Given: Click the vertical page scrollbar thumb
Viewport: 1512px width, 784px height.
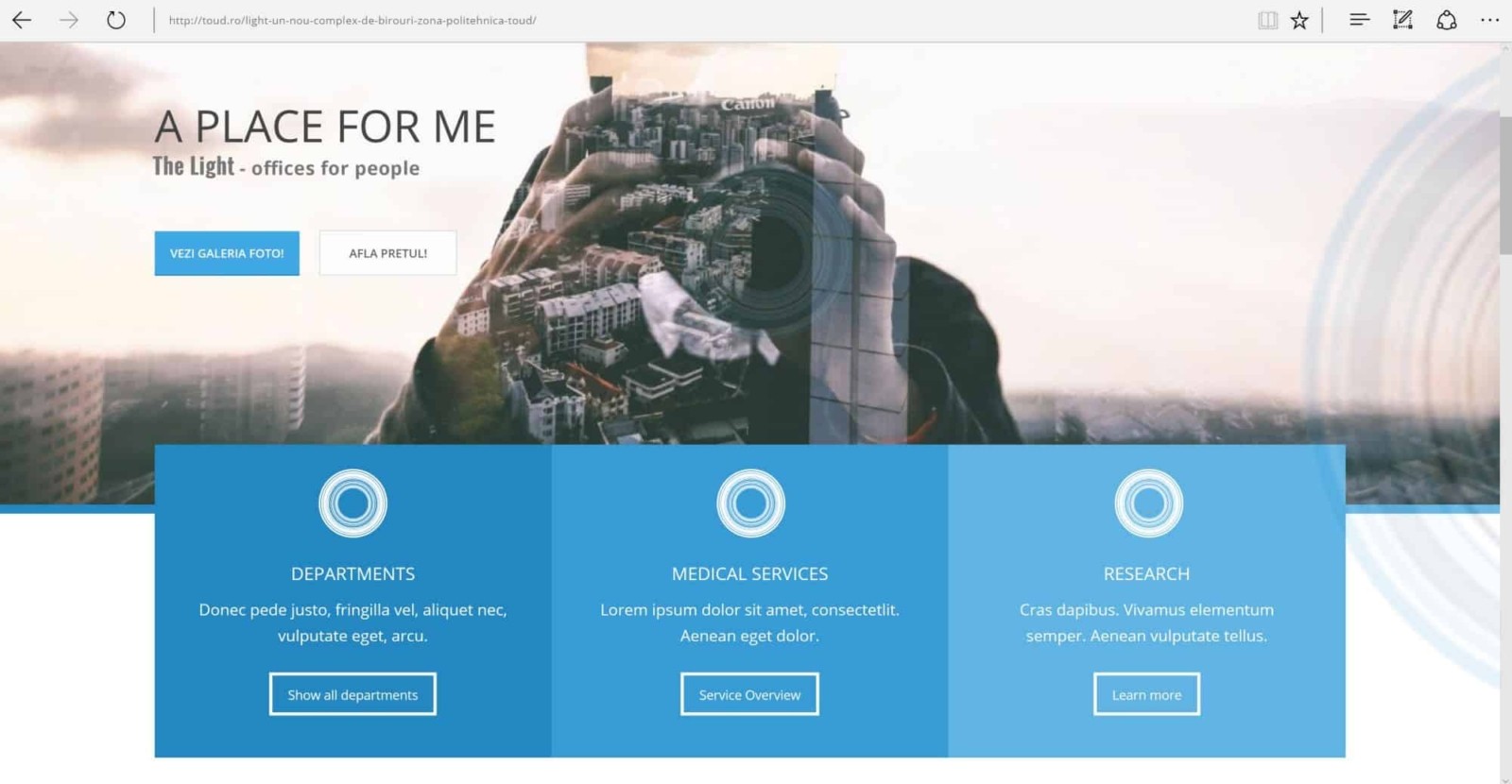Looking at the screenshot, I should (x=1505, y=184).
